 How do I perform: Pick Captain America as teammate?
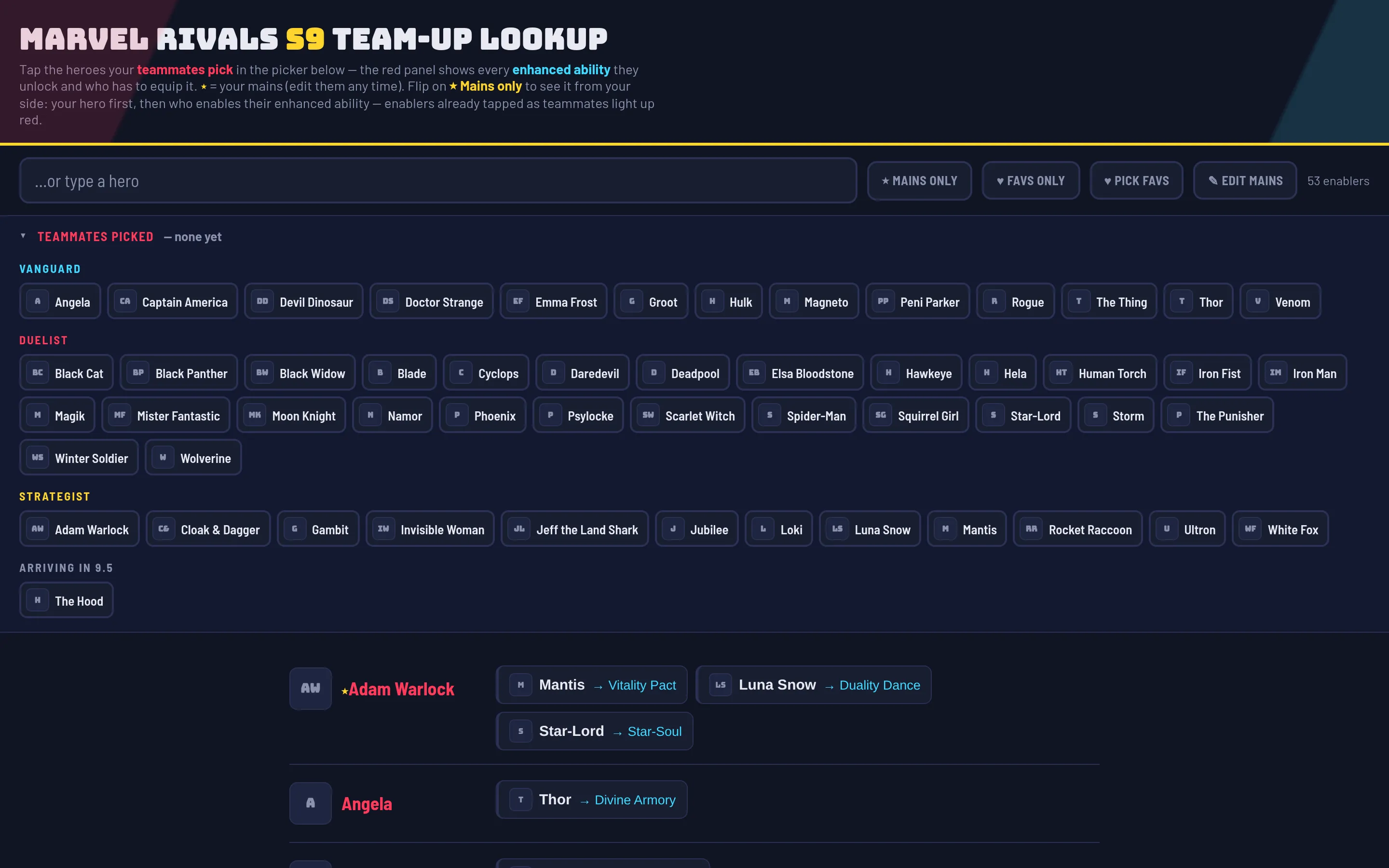(x=172, y=301)
